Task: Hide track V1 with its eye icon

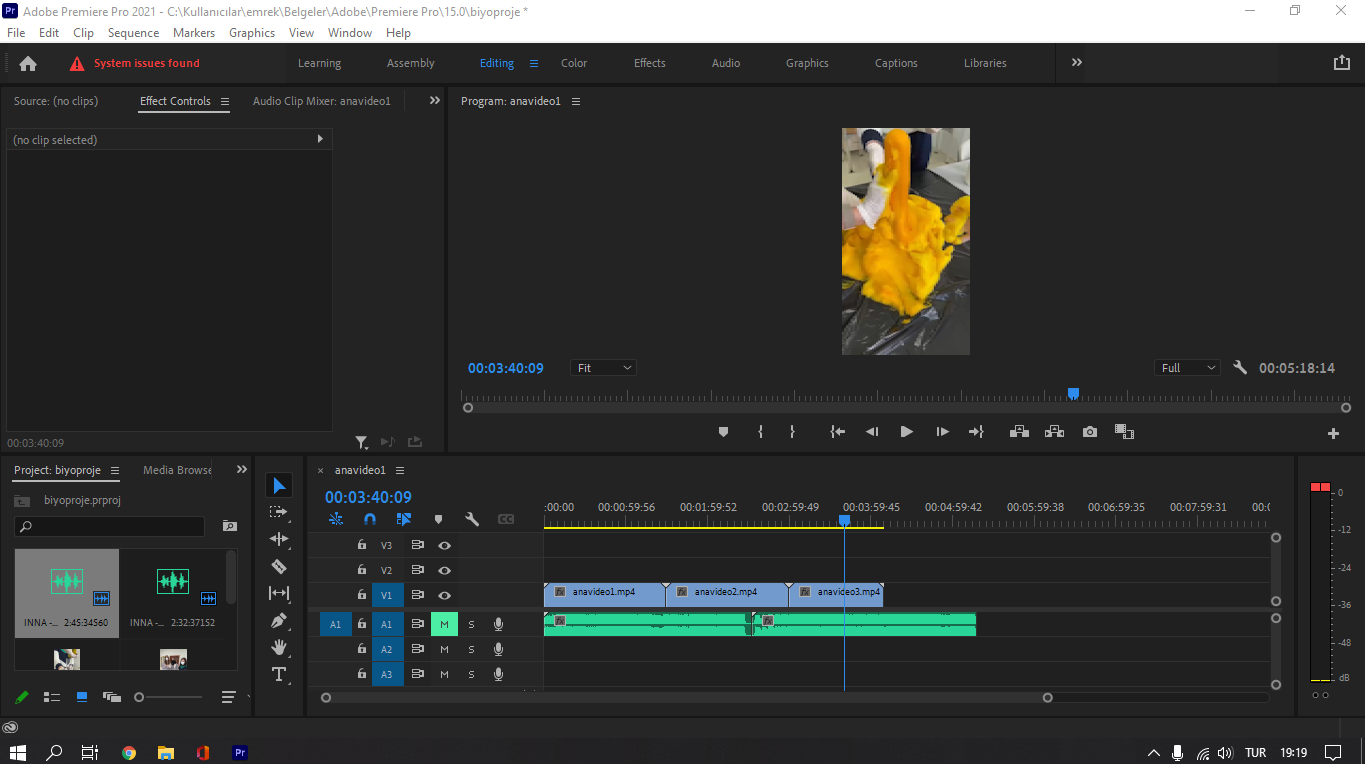Action: pos(444,595)
